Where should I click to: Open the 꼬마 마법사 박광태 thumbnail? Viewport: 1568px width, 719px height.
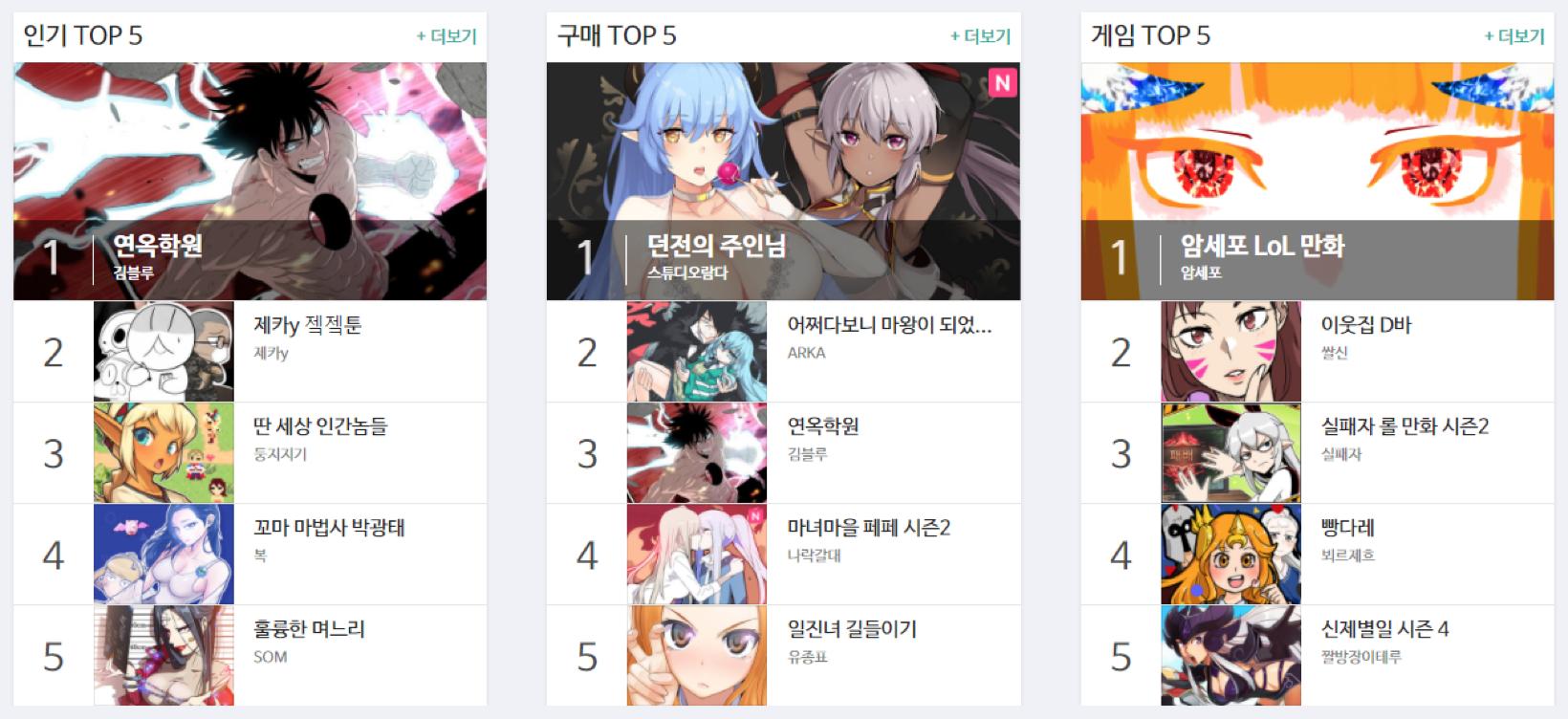point(163,555)
